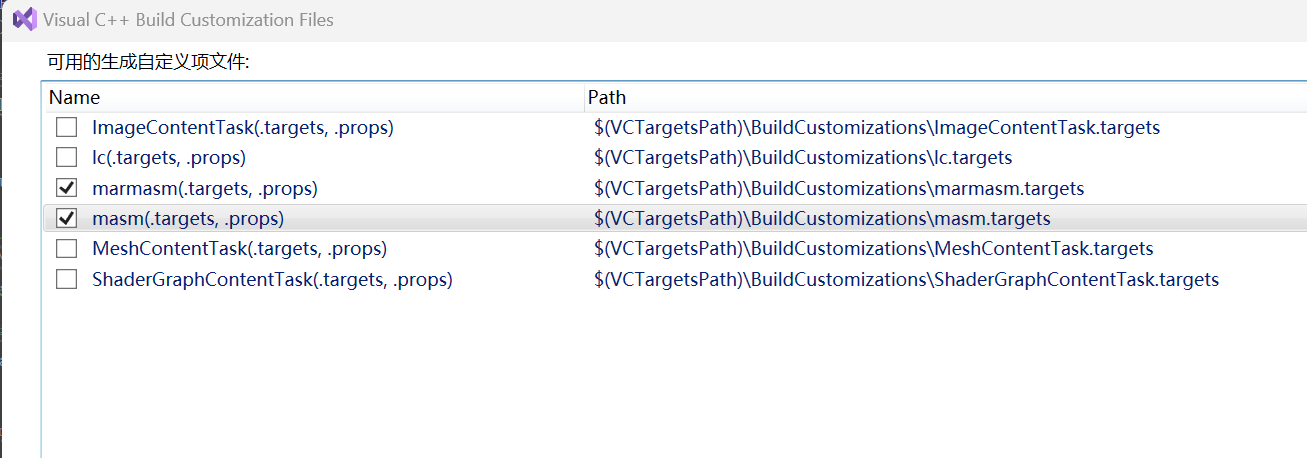Uncheck the marmasm checkbox
Image resolution: width=1307 pixels, height=458 pixels.
66,188
